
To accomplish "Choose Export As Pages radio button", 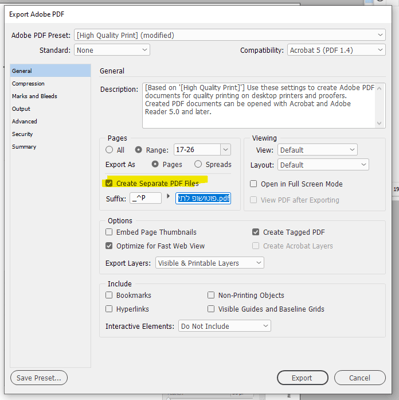I will point(155,164).
